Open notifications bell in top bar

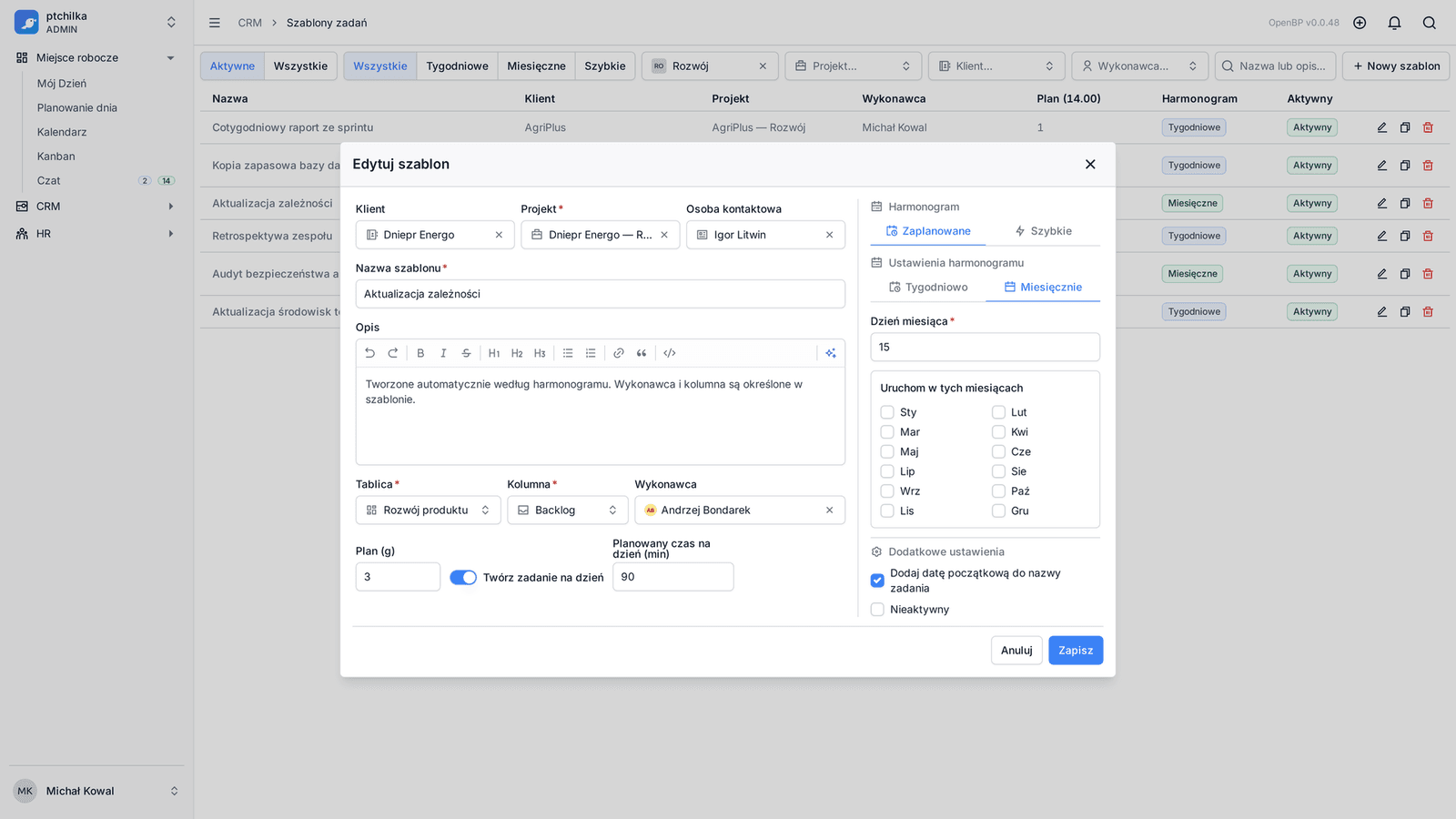[1394, 23]
